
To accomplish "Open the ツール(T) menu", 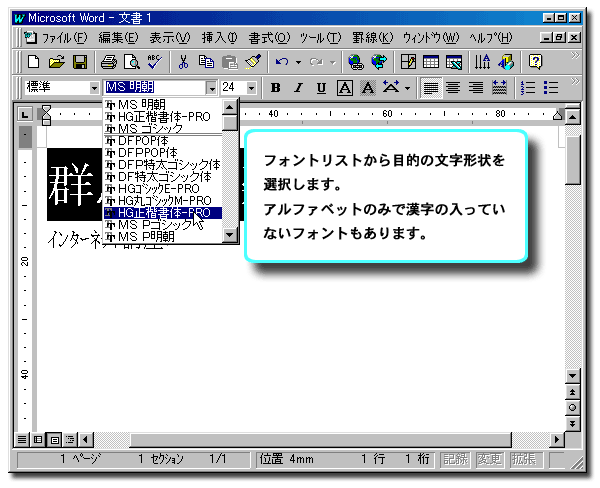I will tap(320, 38).
